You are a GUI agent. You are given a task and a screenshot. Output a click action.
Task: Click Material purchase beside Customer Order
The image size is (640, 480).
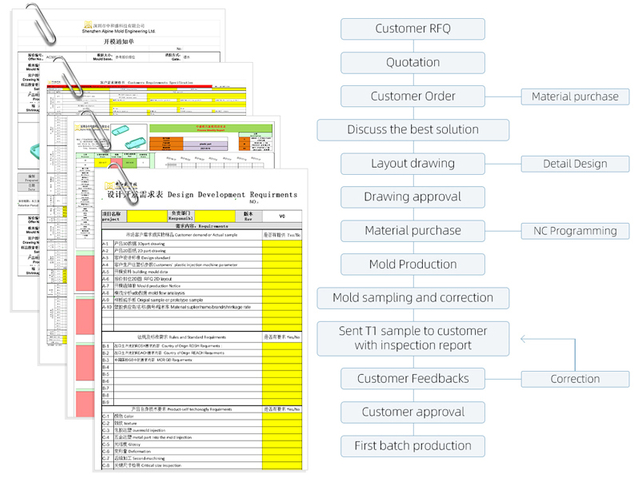574,97
